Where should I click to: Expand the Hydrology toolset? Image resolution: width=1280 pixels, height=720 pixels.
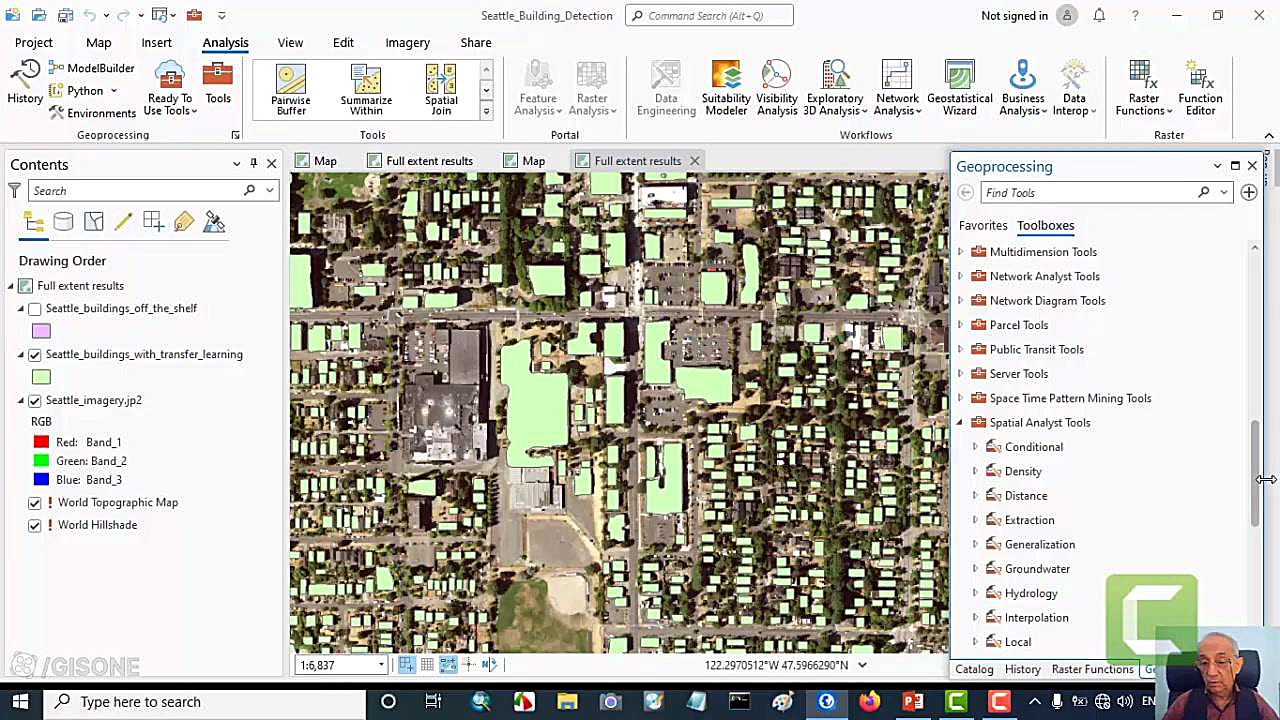[x=976, y=594]
